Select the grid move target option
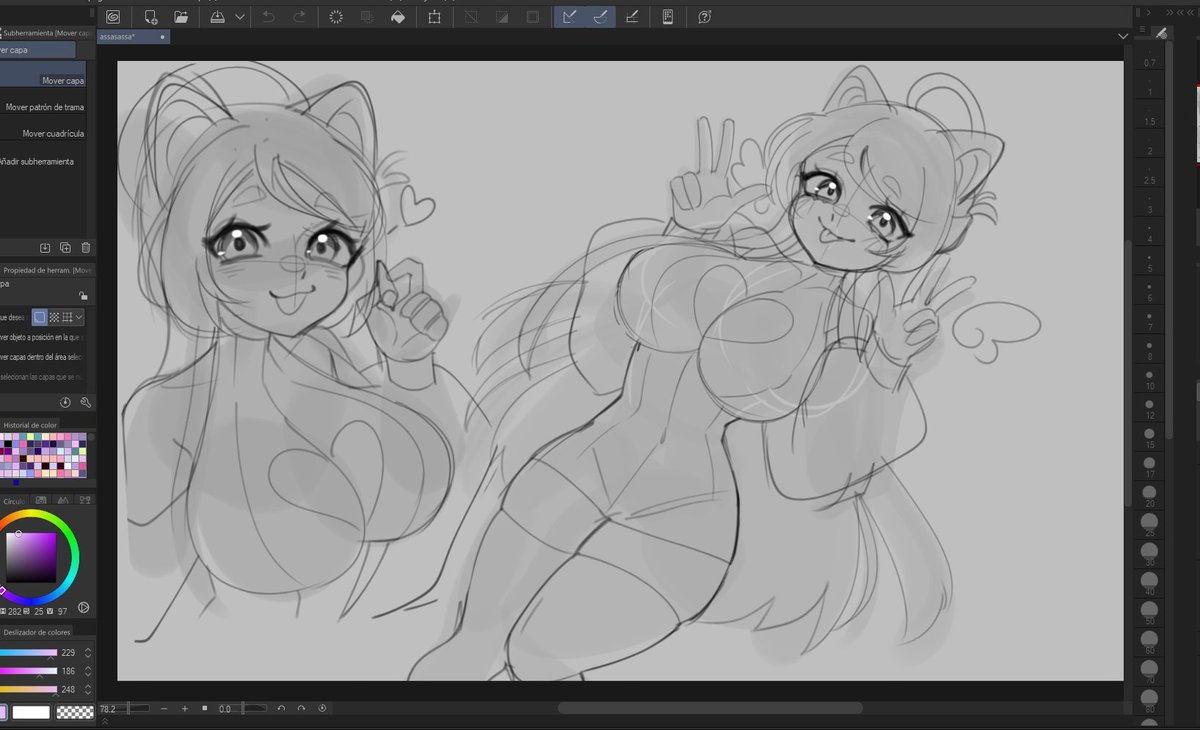Viewport: 1200px width, 730px height. coord(67,317)
